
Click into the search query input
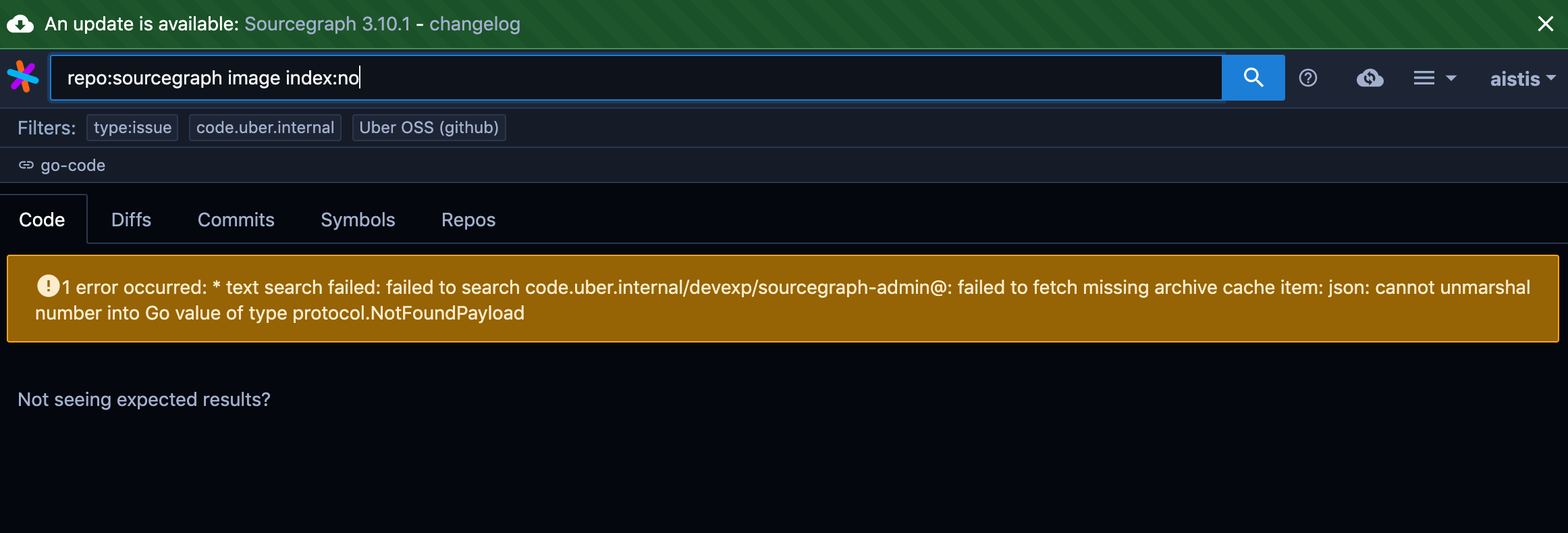click(x=636, y=78)
